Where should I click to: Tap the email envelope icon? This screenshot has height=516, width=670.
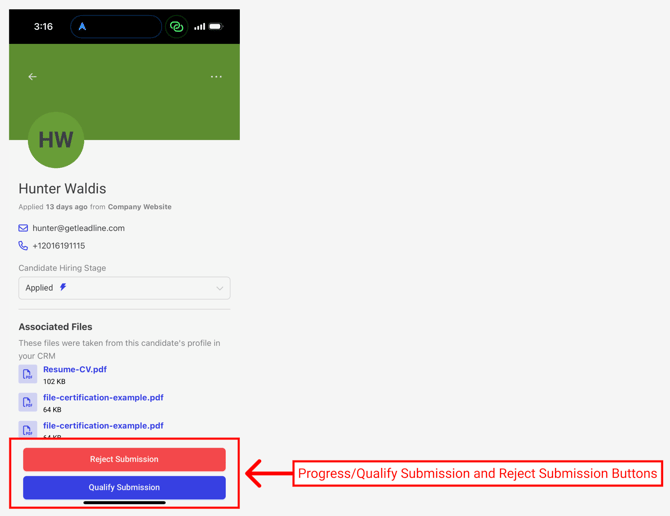[23, 228]
